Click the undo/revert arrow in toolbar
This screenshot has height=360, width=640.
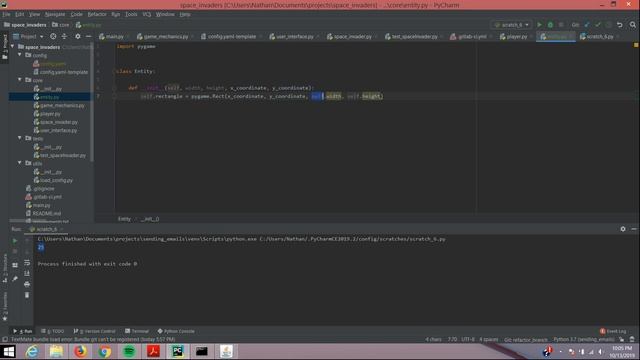click(620, 25)
